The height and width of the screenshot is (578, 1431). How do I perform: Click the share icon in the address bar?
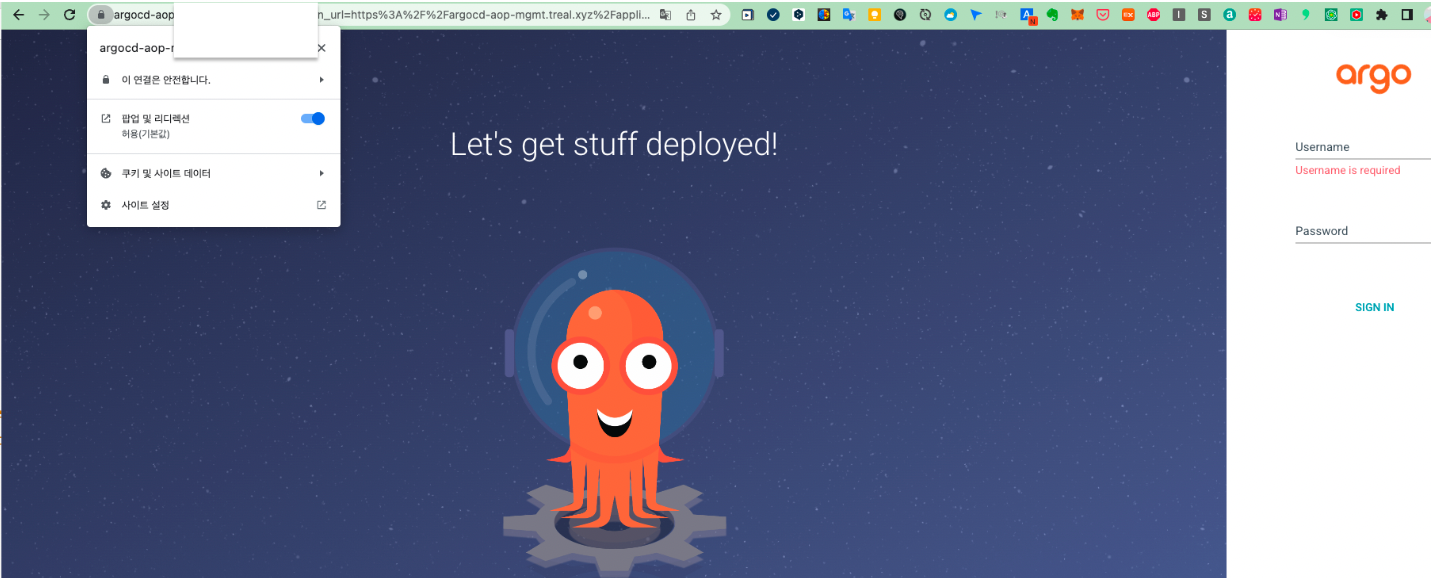tap(691, 15)
